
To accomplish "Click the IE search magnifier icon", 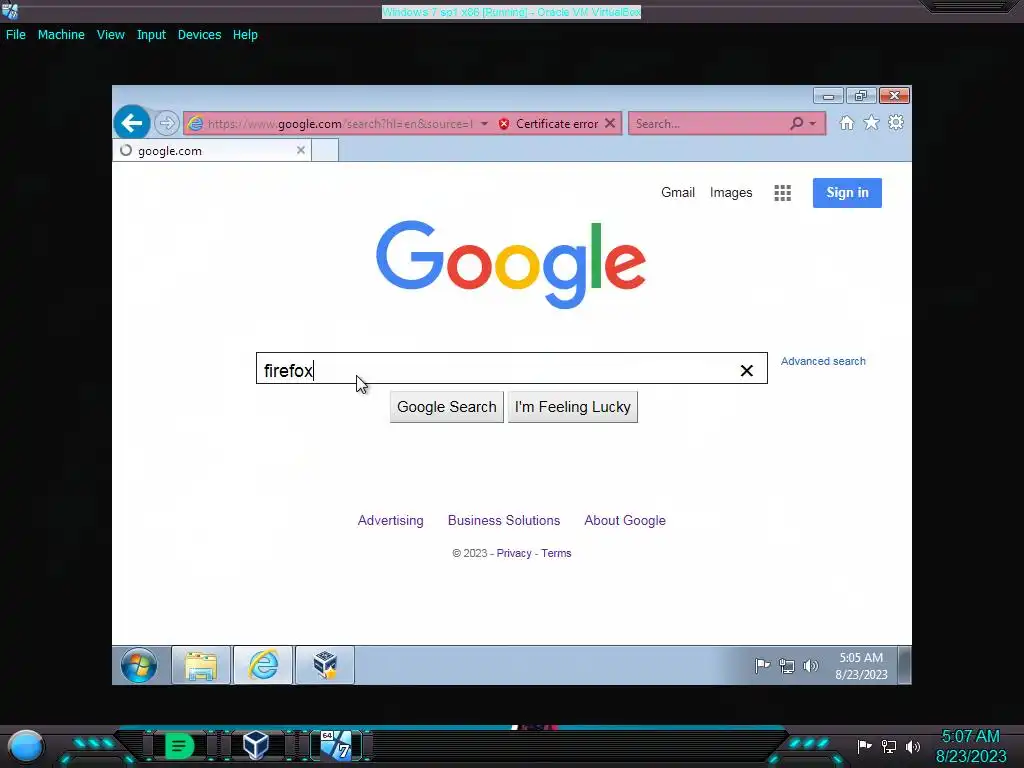I will click(x=797, y=123).
